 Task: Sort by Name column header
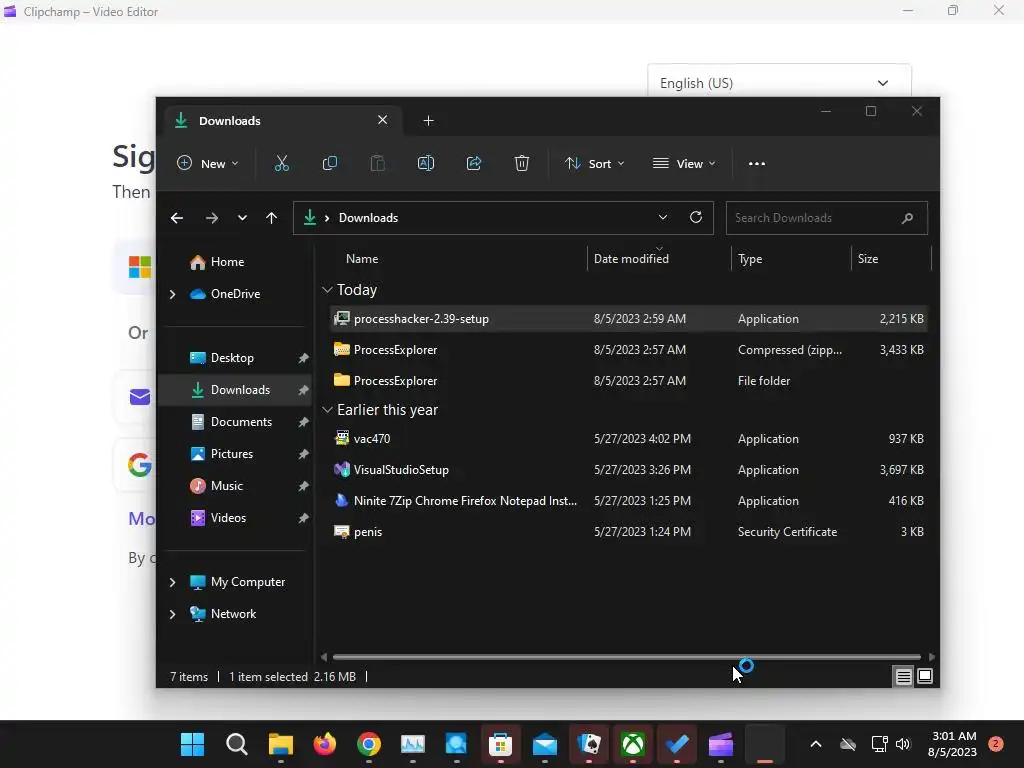[x=362, y=259]
